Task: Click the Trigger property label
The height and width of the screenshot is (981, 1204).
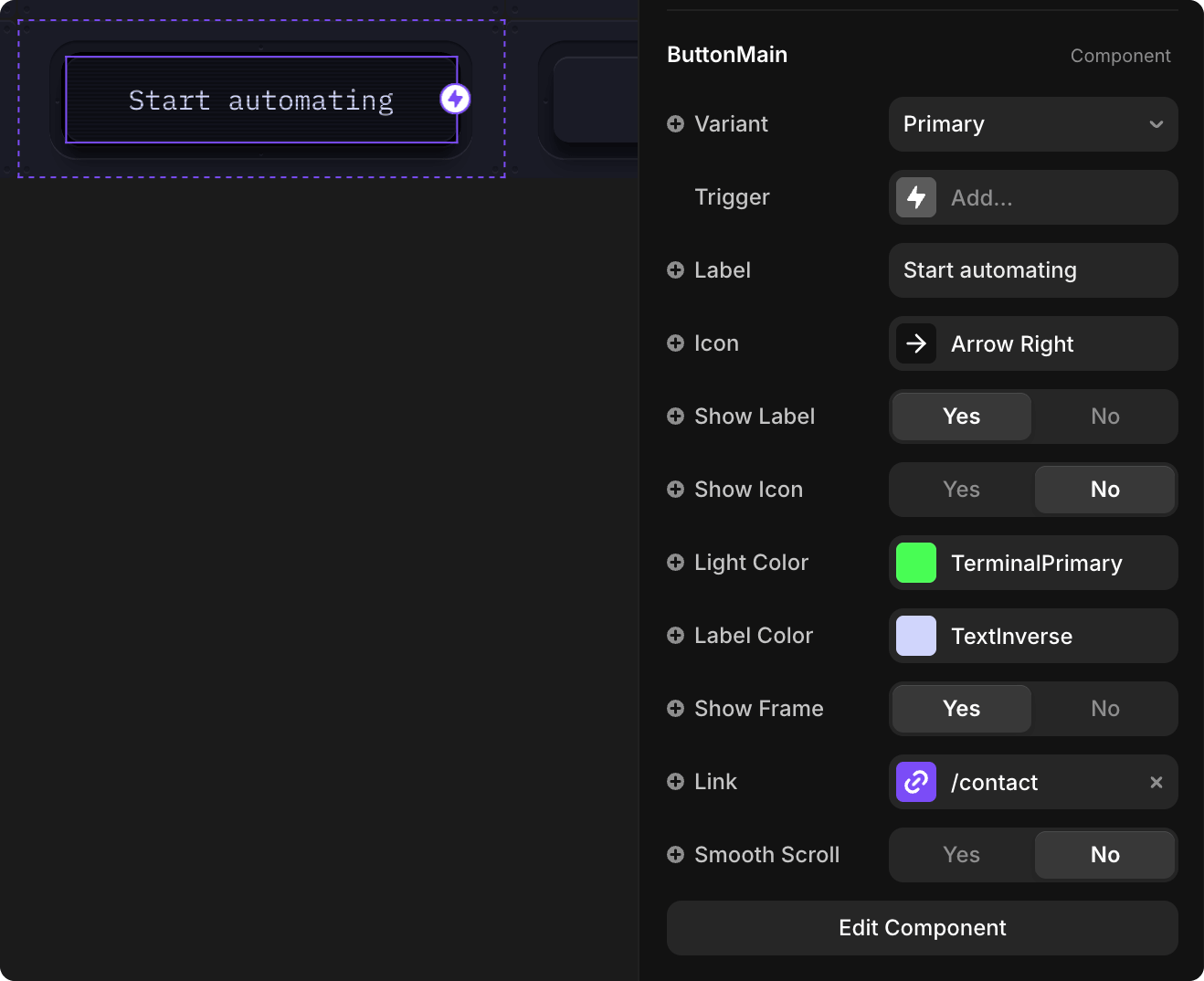Action: click(732, 197)
